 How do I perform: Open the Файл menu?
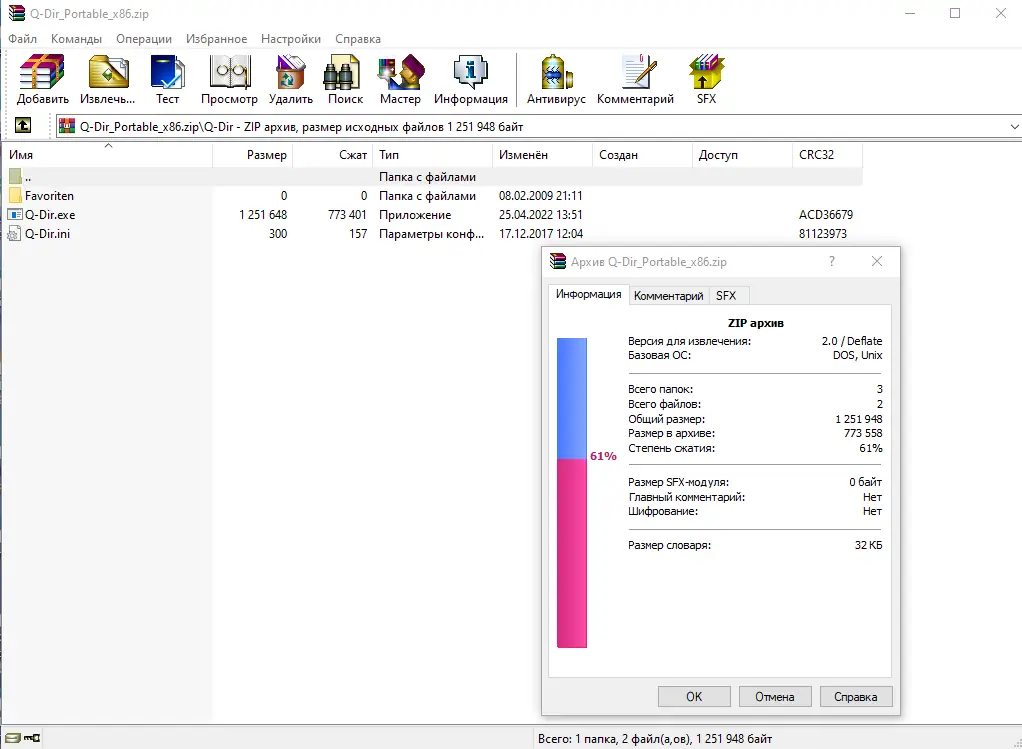point(23,39)
